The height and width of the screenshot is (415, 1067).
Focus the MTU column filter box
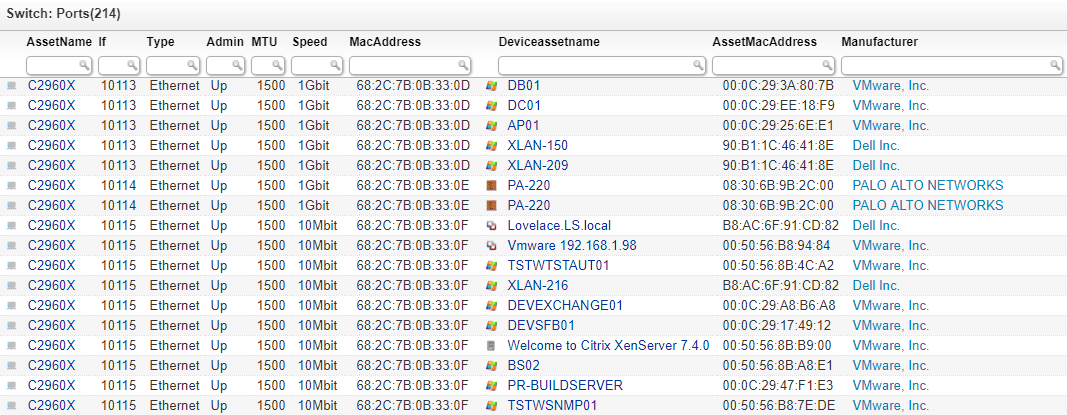[x=268, y=65]
